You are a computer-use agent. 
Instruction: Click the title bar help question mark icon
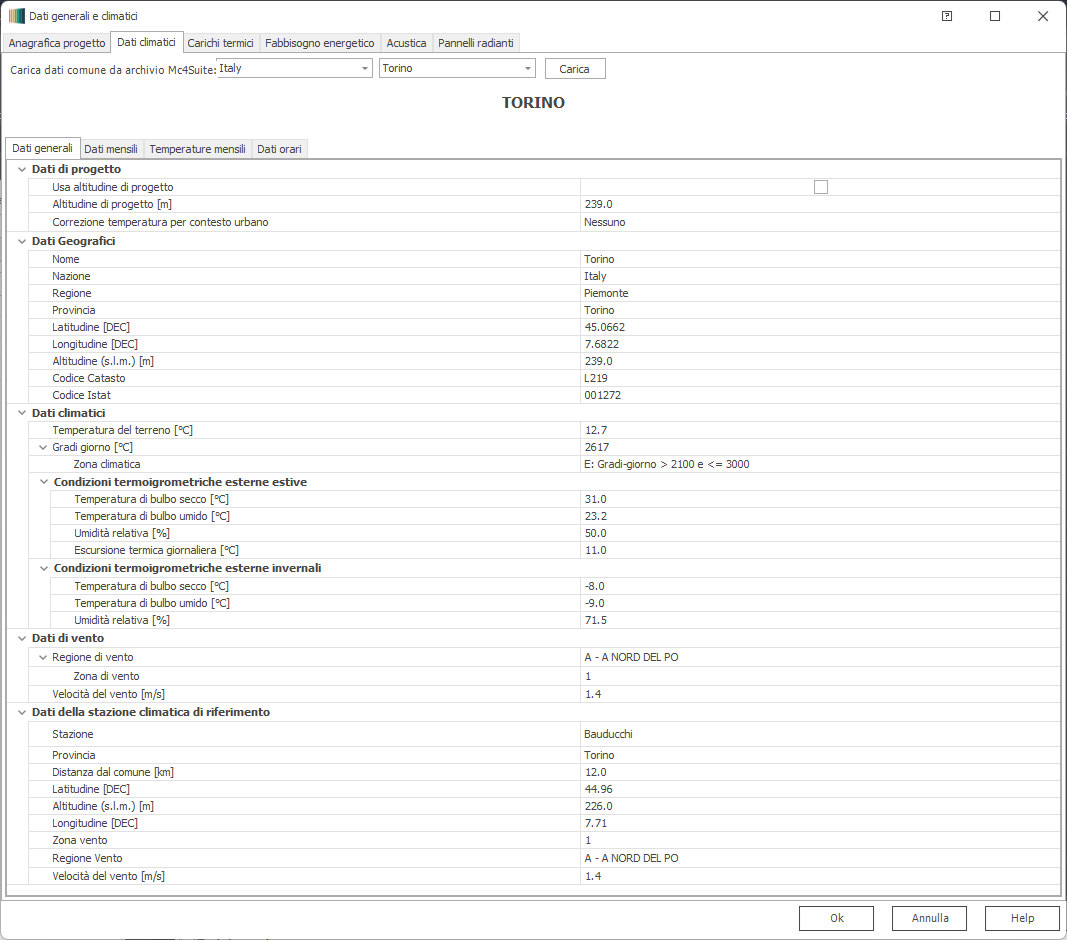(x=947, y=16)
